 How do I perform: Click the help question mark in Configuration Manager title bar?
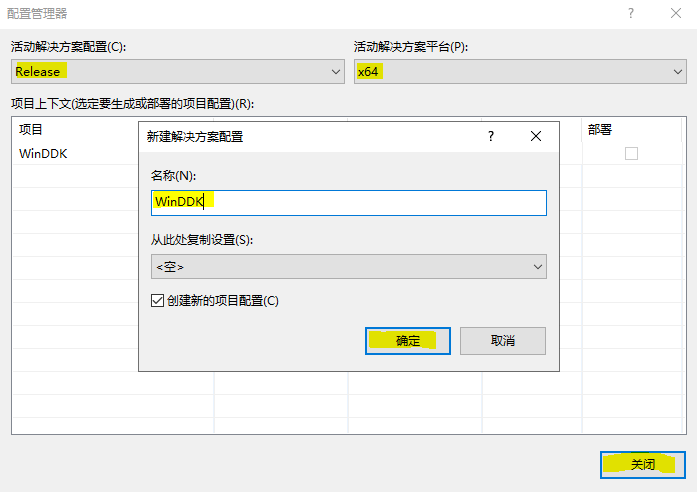631,13
